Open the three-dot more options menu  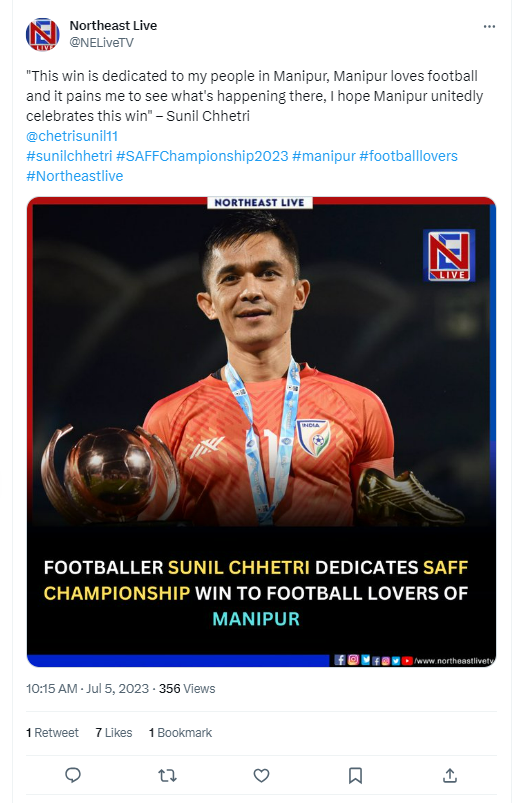[x=490, y=27]
